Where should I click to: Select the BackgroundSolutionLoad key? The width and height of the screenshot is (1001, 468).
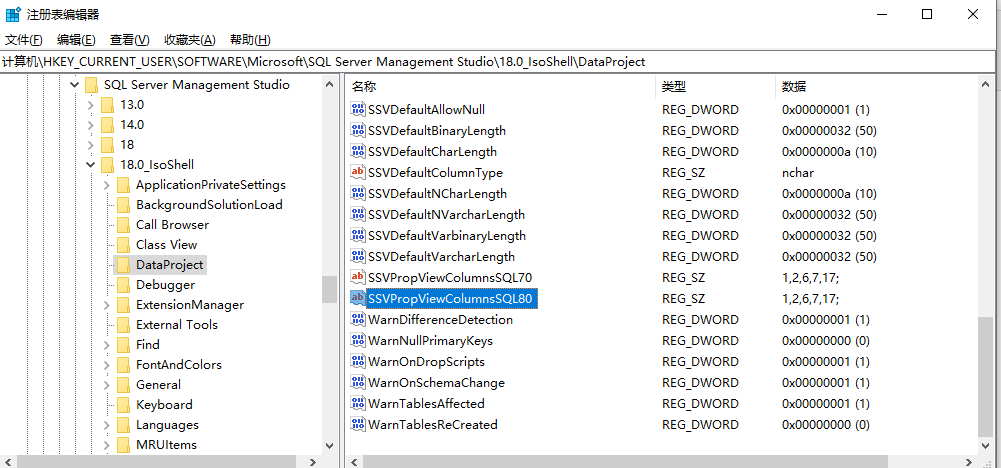(x=209, y=205)
